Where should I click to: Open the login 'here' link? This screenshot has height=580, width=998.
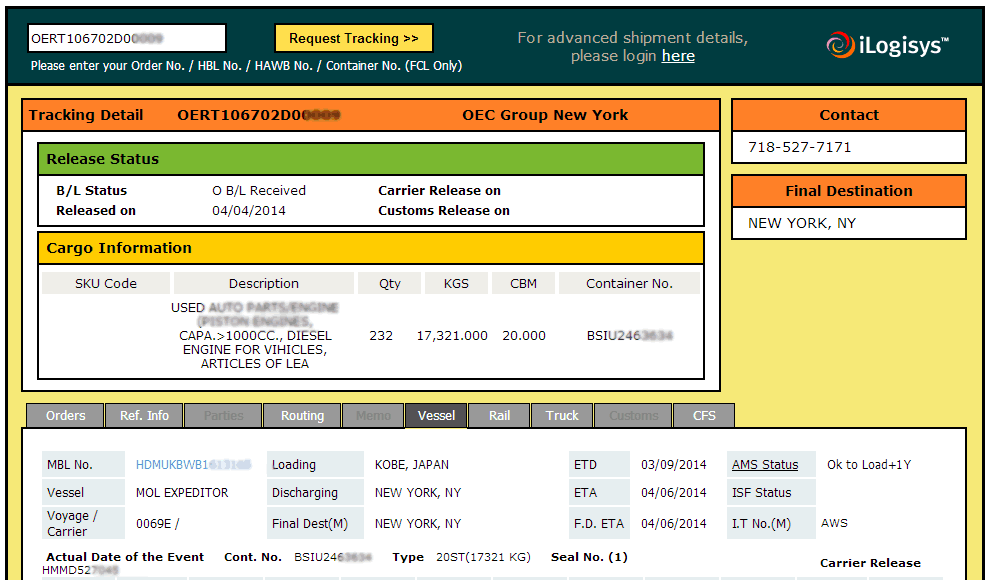pyautogui.click(x=678, y=56)
